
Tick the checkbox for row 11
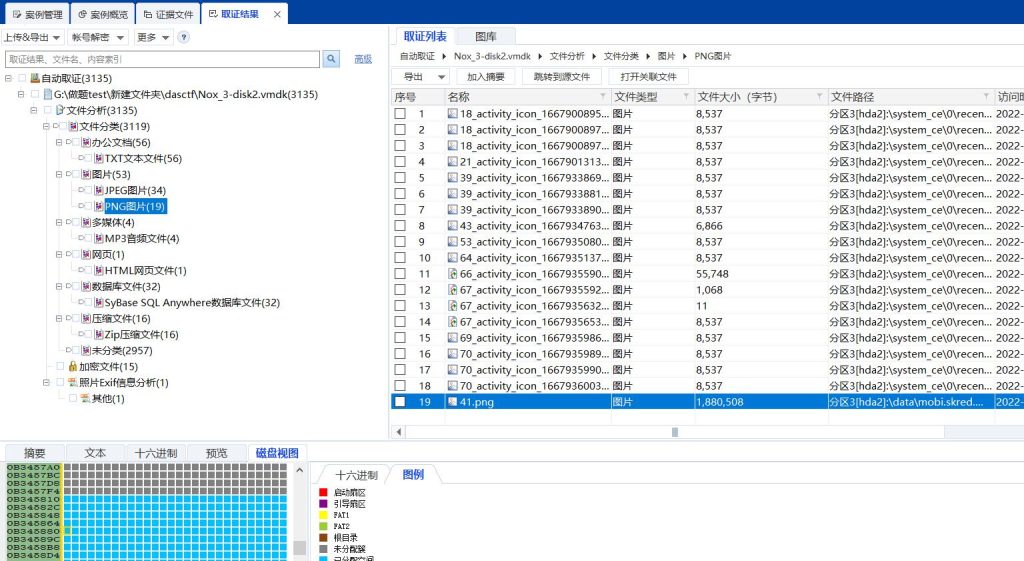point(400,274)
